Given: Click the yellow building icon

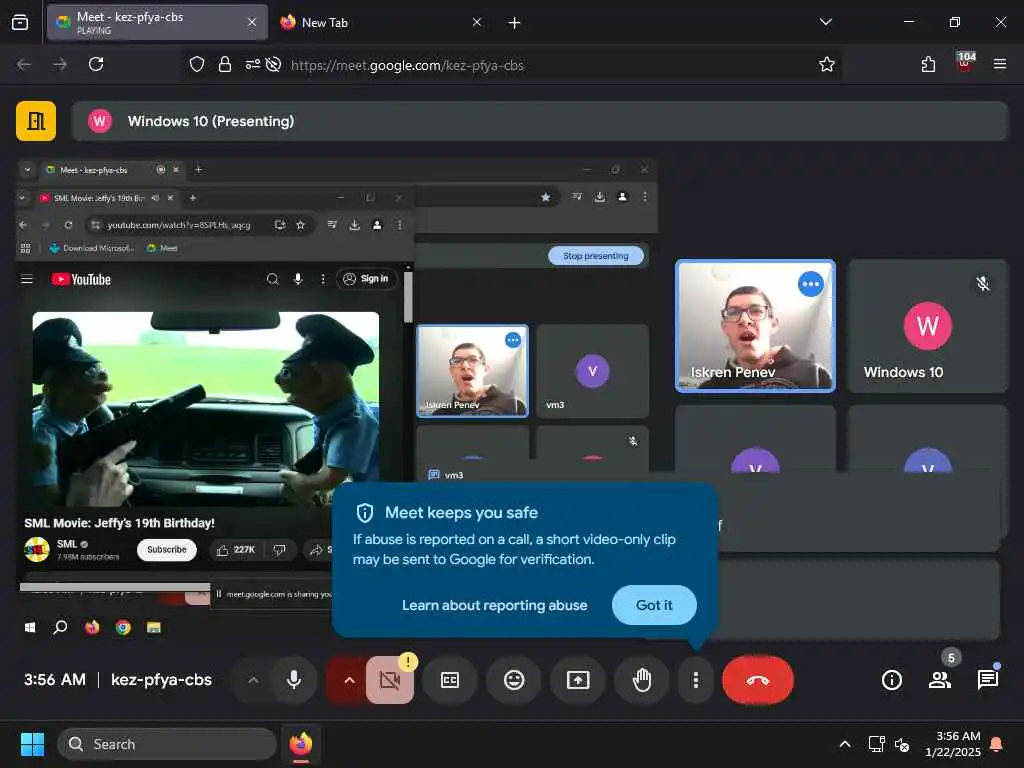Looking at the screenshot, I should point(36,121).
